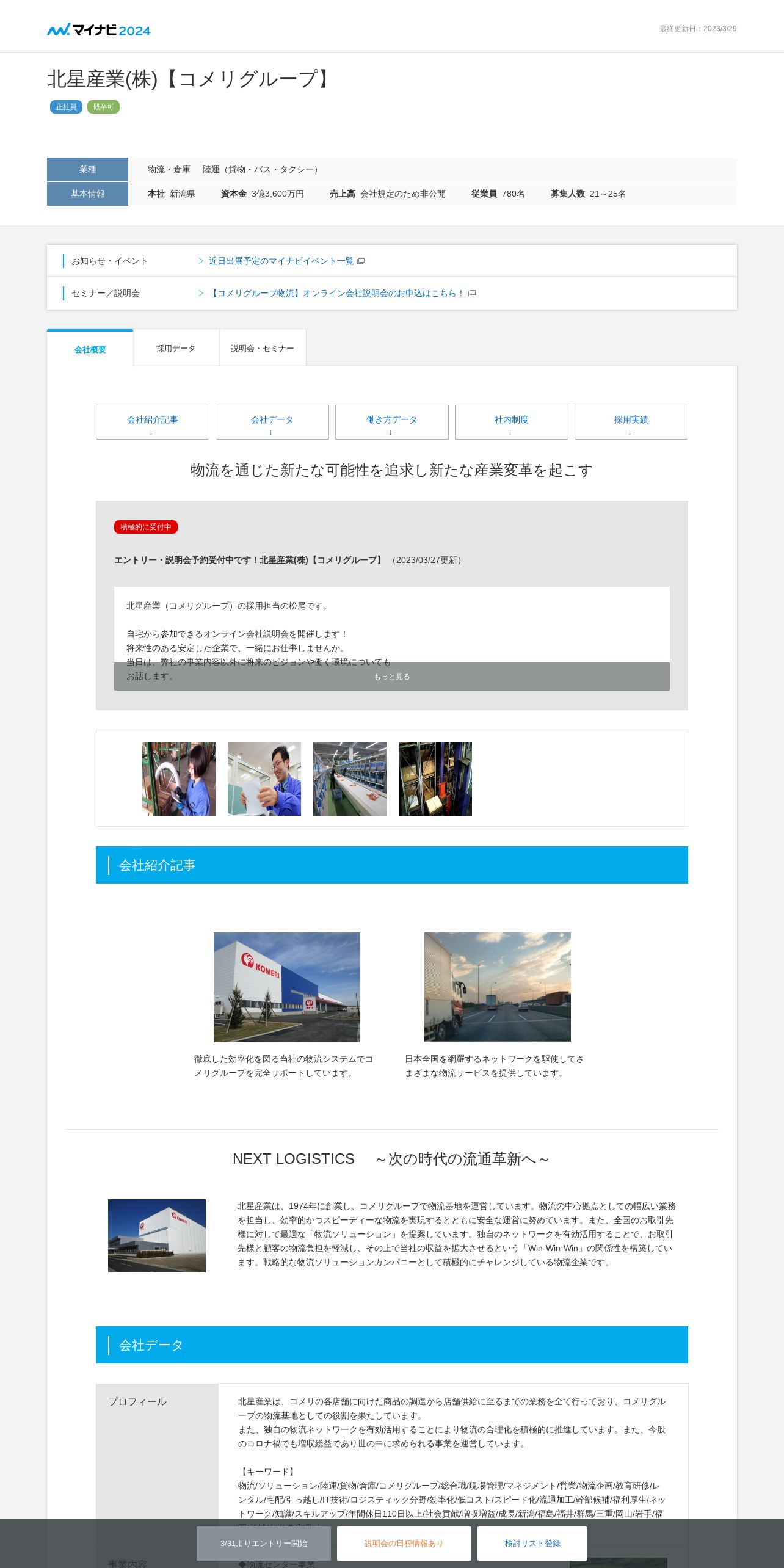Open thumbnail of automated storage racks
Image resolution: width=784 pixels, height=1568 pixels.
pos(435,779)
